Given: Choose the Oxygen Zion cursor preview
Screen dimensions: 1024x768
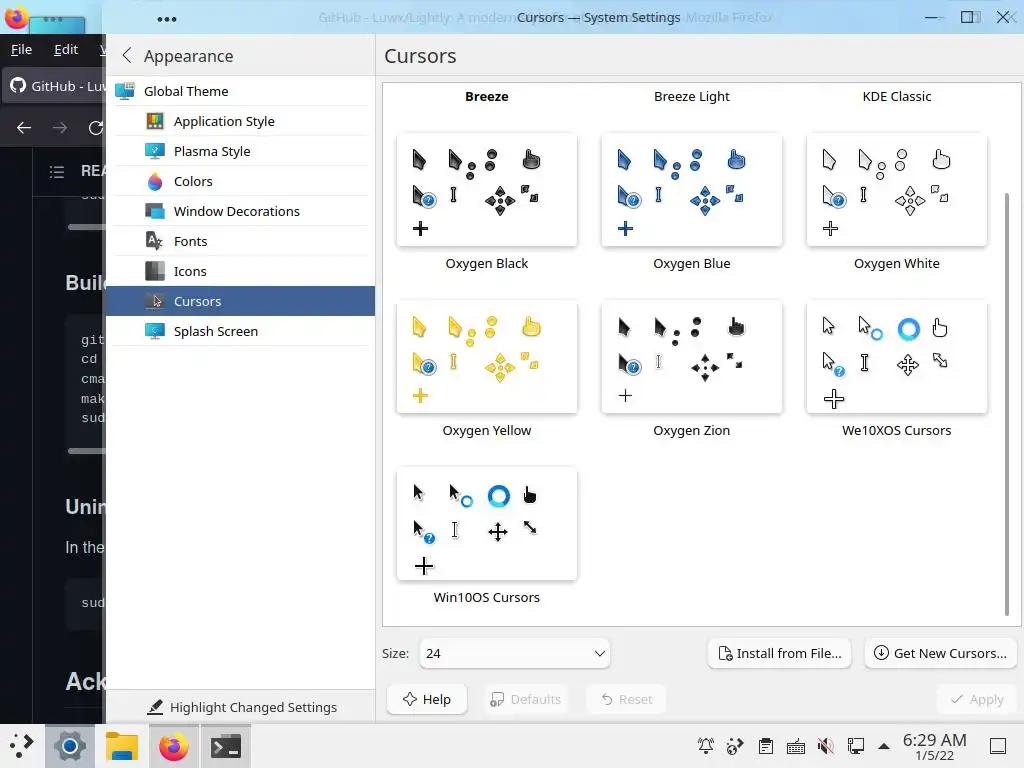Looking at the screenshot, I should coord(692,357).
